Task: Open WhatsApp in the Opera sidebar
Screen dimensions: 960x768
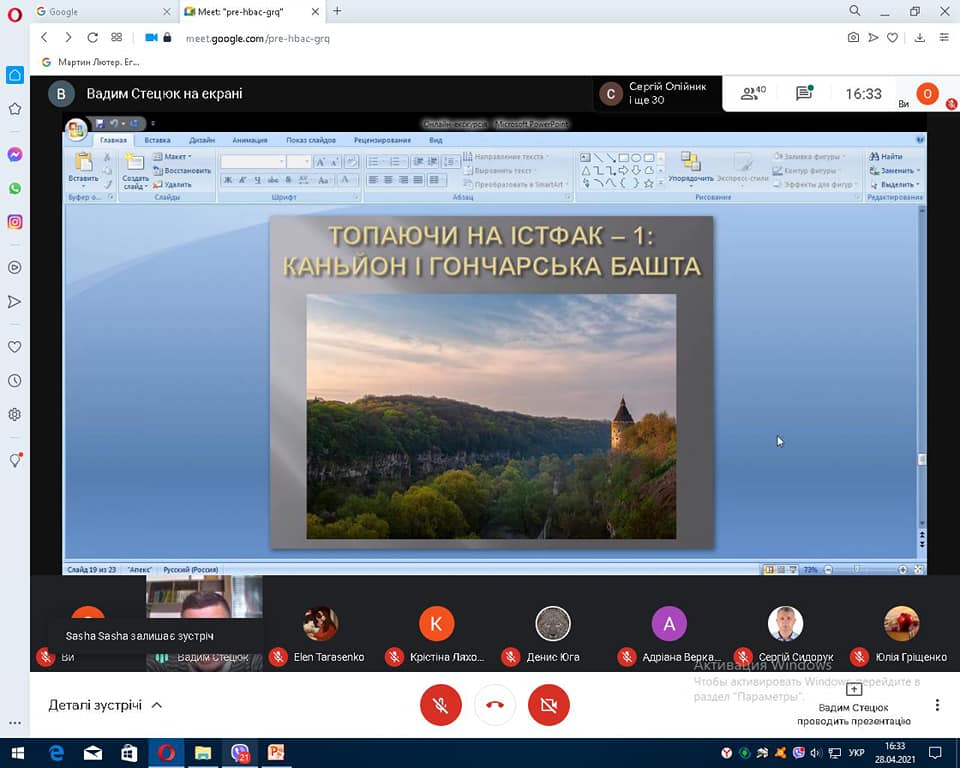Action: click(x=15, y=188)
